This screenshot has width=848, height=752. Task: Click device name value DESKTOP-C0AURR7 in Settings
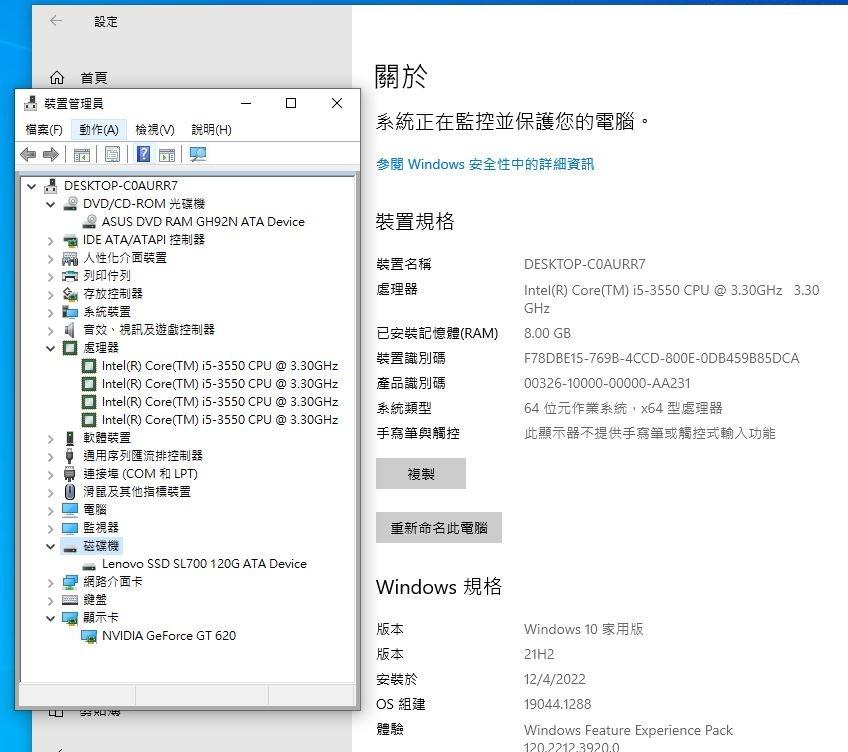(585, 264)
